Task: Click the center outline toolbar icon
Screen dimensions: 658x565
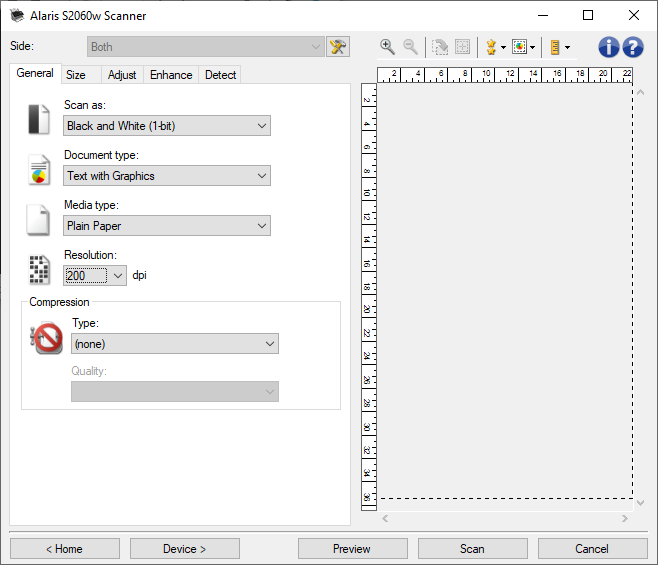Action: (x=462, y=47)
